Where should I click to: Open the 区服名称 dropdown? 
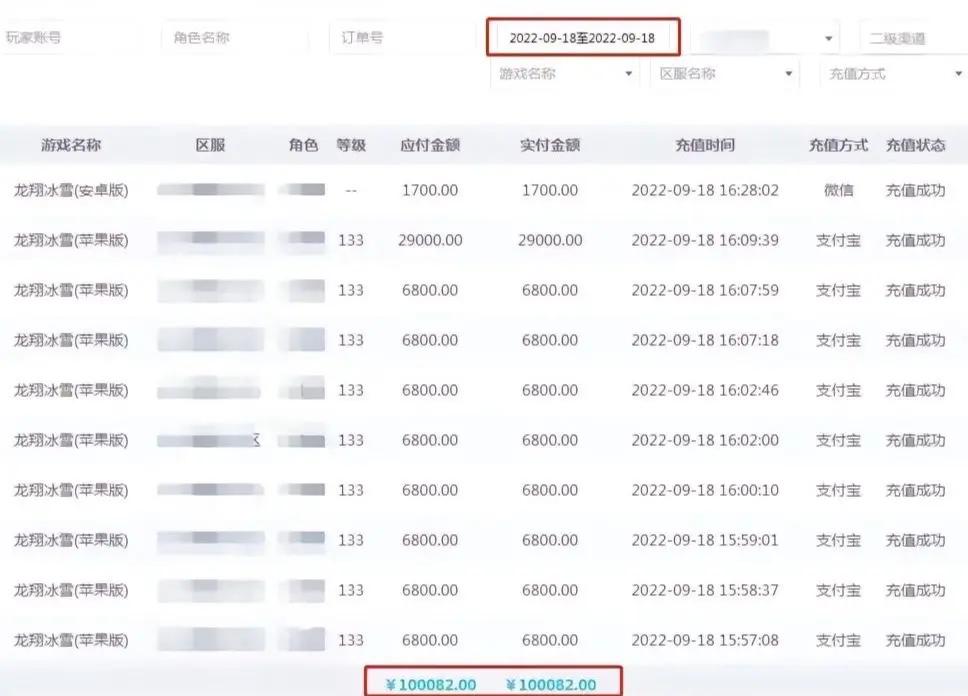pos(723,74)
